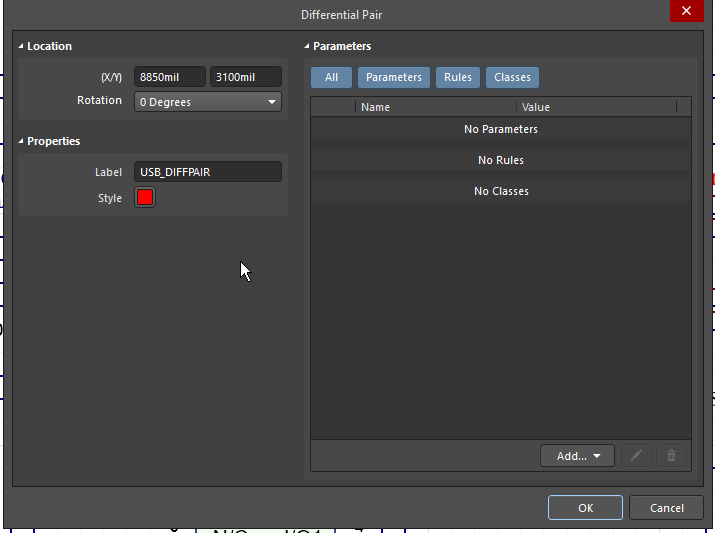Screen dimensions: 715x533
Task: Click the pencil edit icon
Action: click(x=636, y=455)
